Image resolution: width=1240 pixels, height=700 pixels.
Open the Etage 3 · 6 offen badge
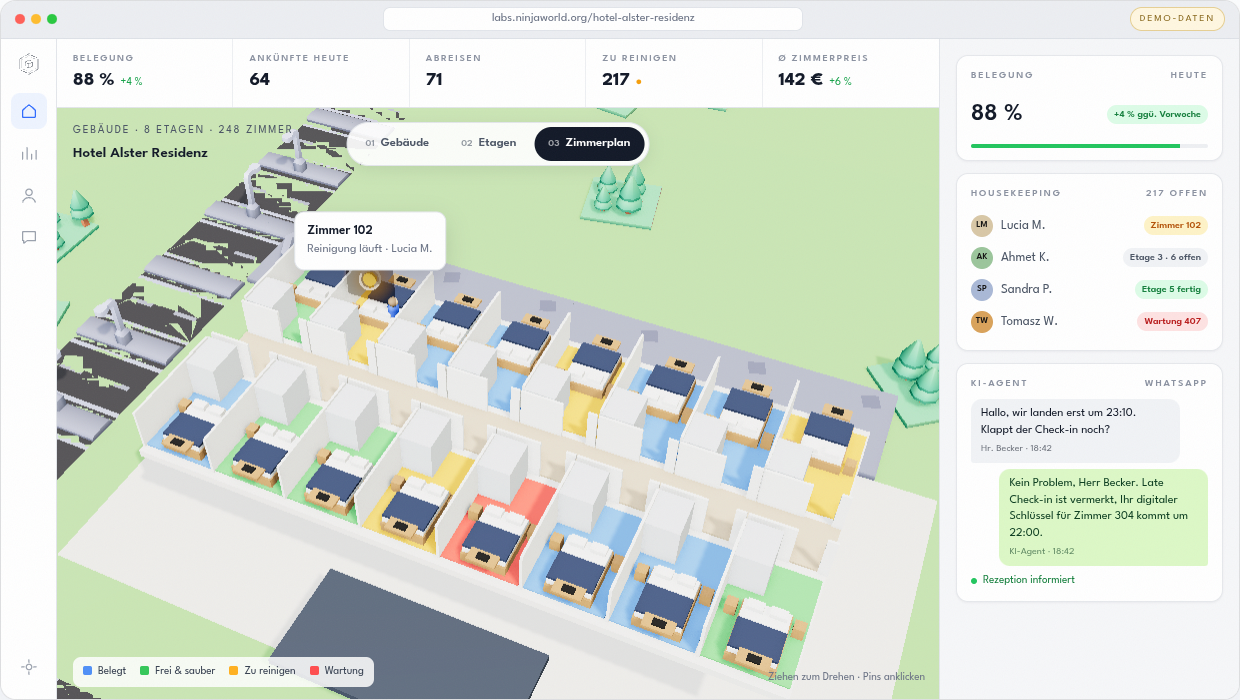(1165, 257)
